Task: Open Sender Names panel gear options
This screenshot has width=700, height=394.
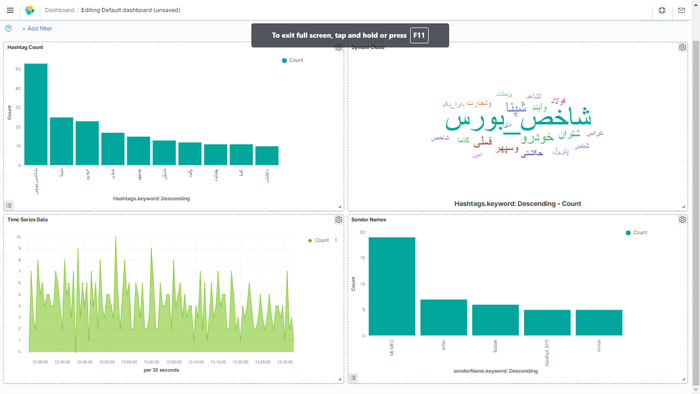Action: (682, 220)
